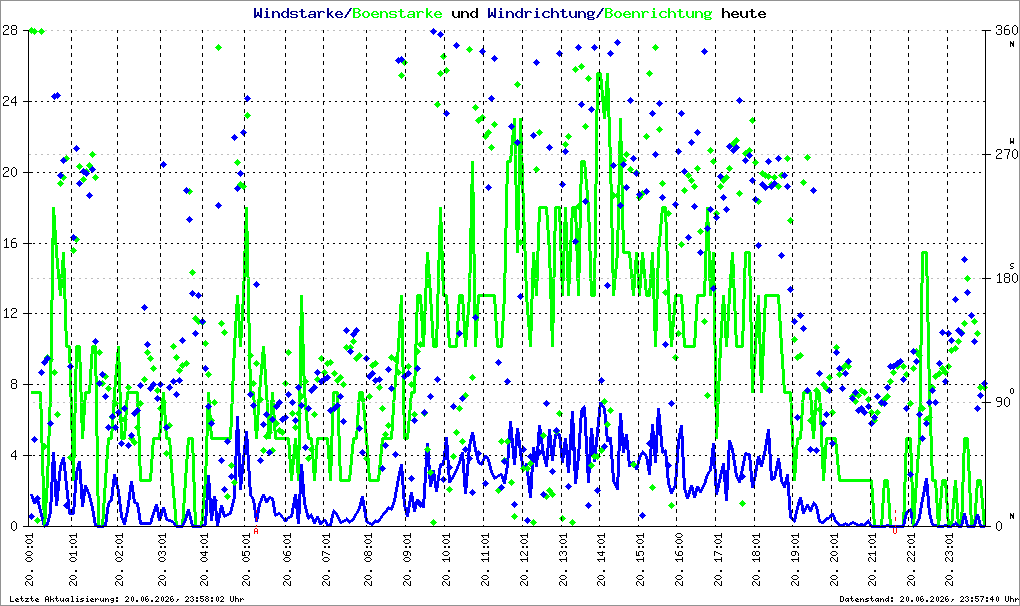This screenshot has width=1020, height=606.
Task: Click the '20. 22:01' time axis label
Action: click(911, 560)
